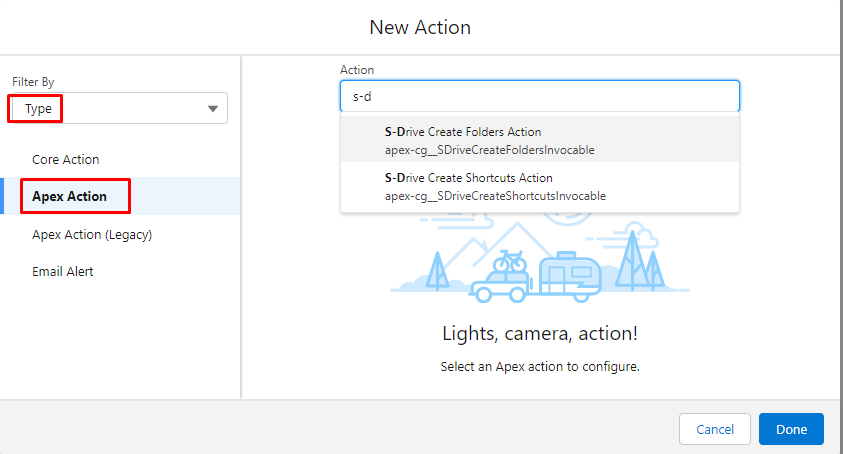Viewport: 843px width, 454px height.
Task: Click the "Lights, camera, action!" heading
Action: tap(539, 333)
